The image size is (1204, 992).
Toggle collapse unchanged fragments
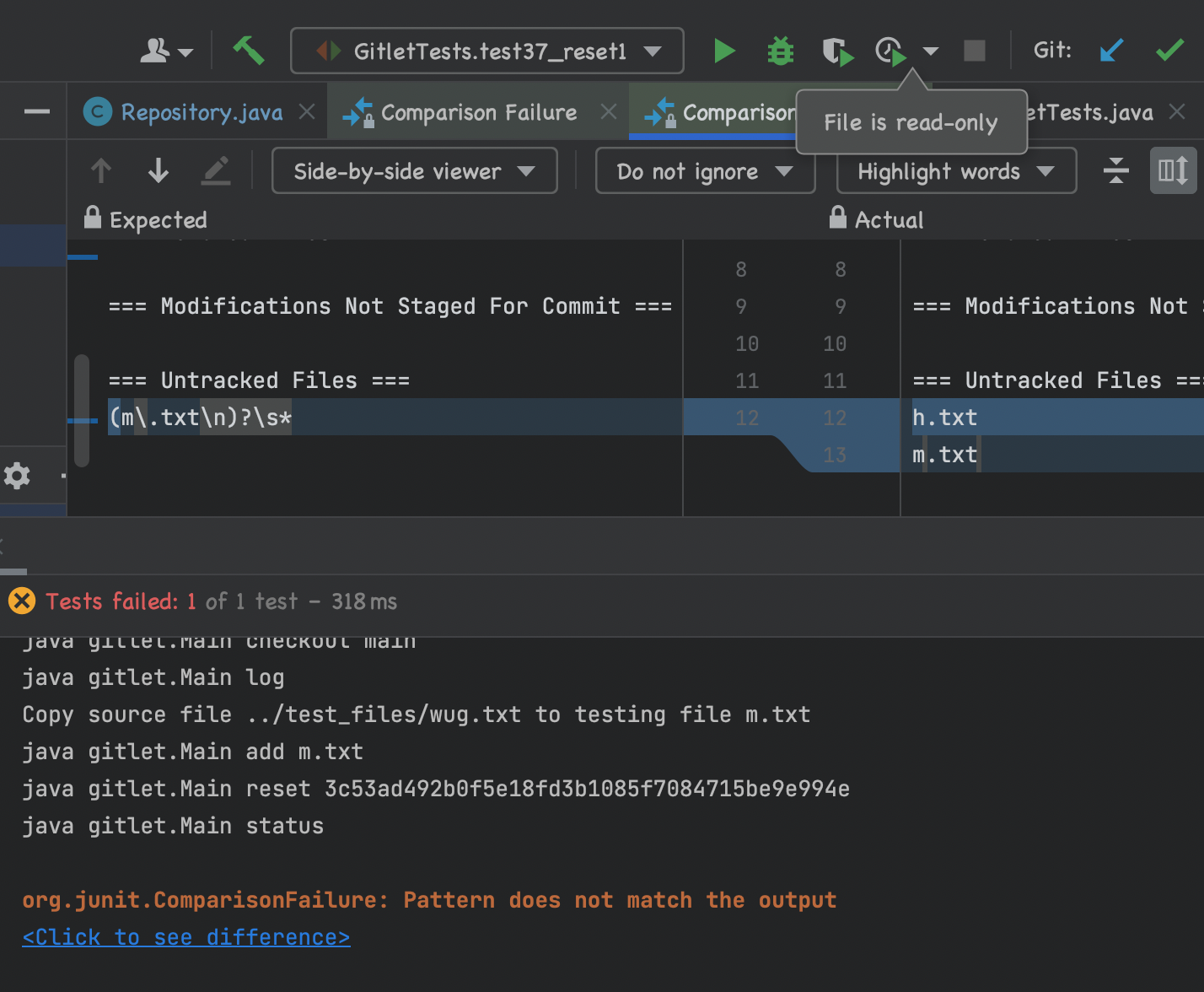[1115, 171]
